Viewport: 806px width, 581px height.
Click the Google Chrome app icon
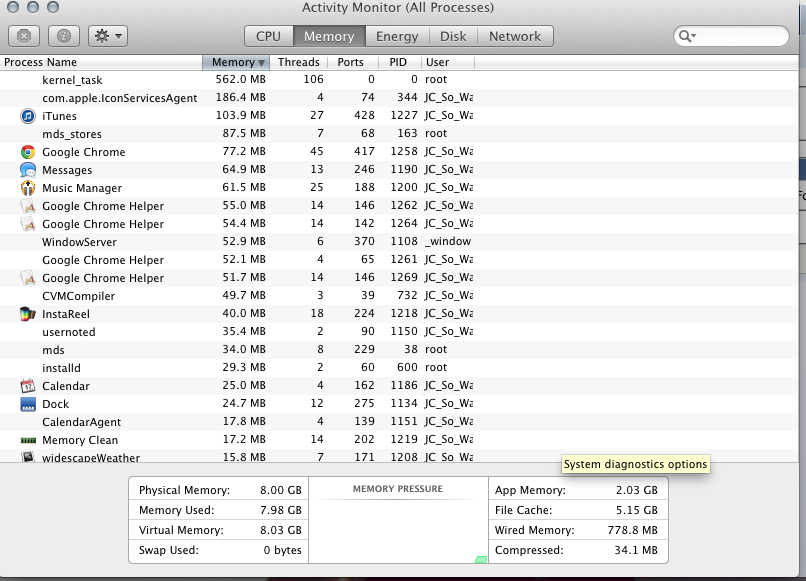tap(28, 152)
